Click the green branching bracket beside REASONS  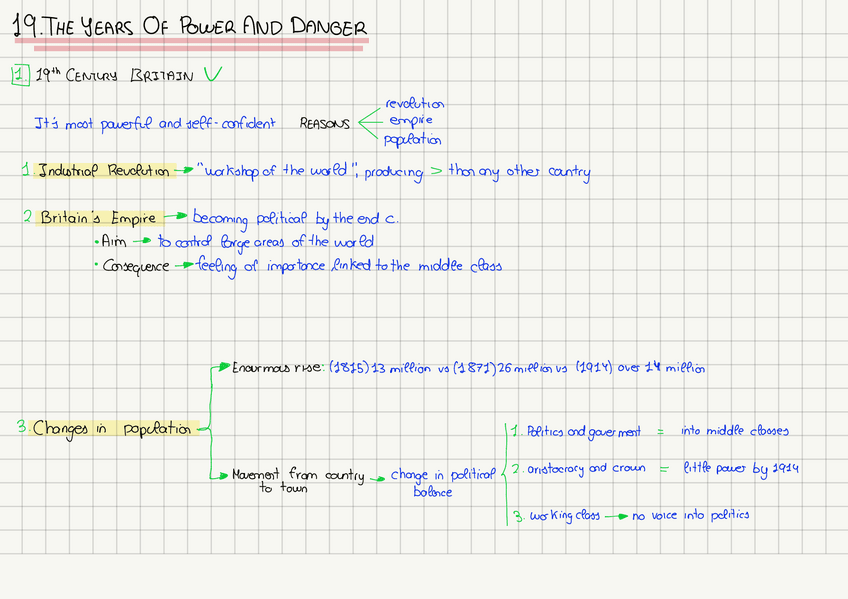(x=368, y=121)
